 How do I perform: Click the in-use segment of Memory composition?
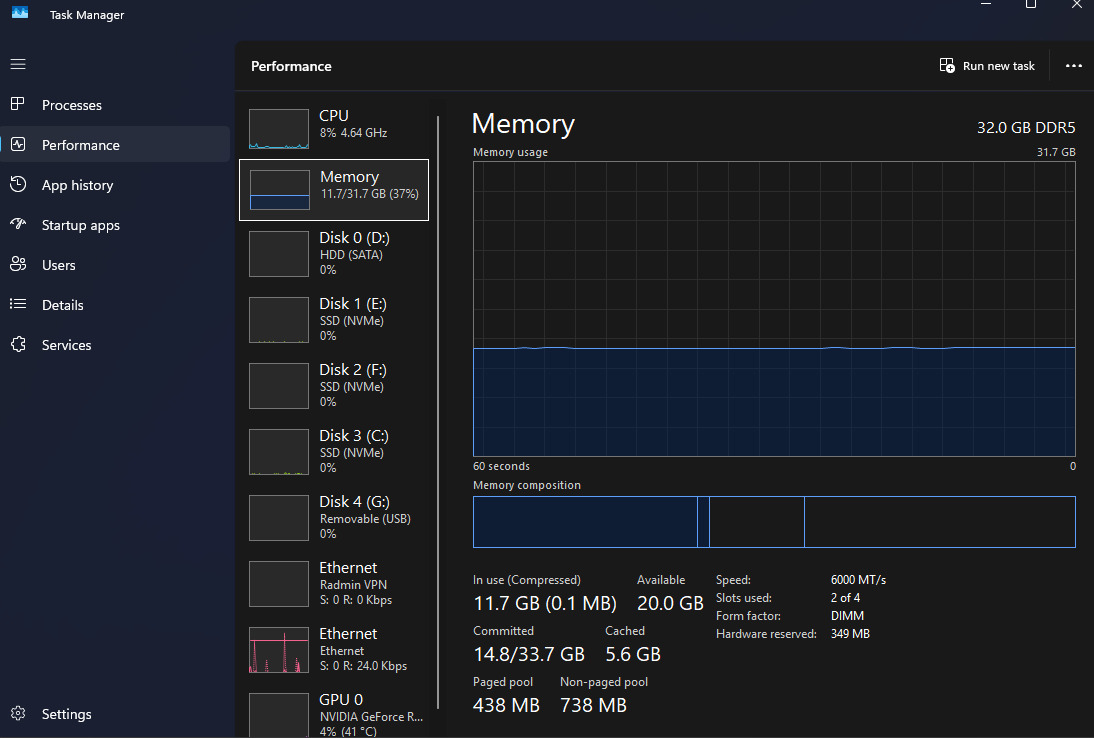[585, 522]
